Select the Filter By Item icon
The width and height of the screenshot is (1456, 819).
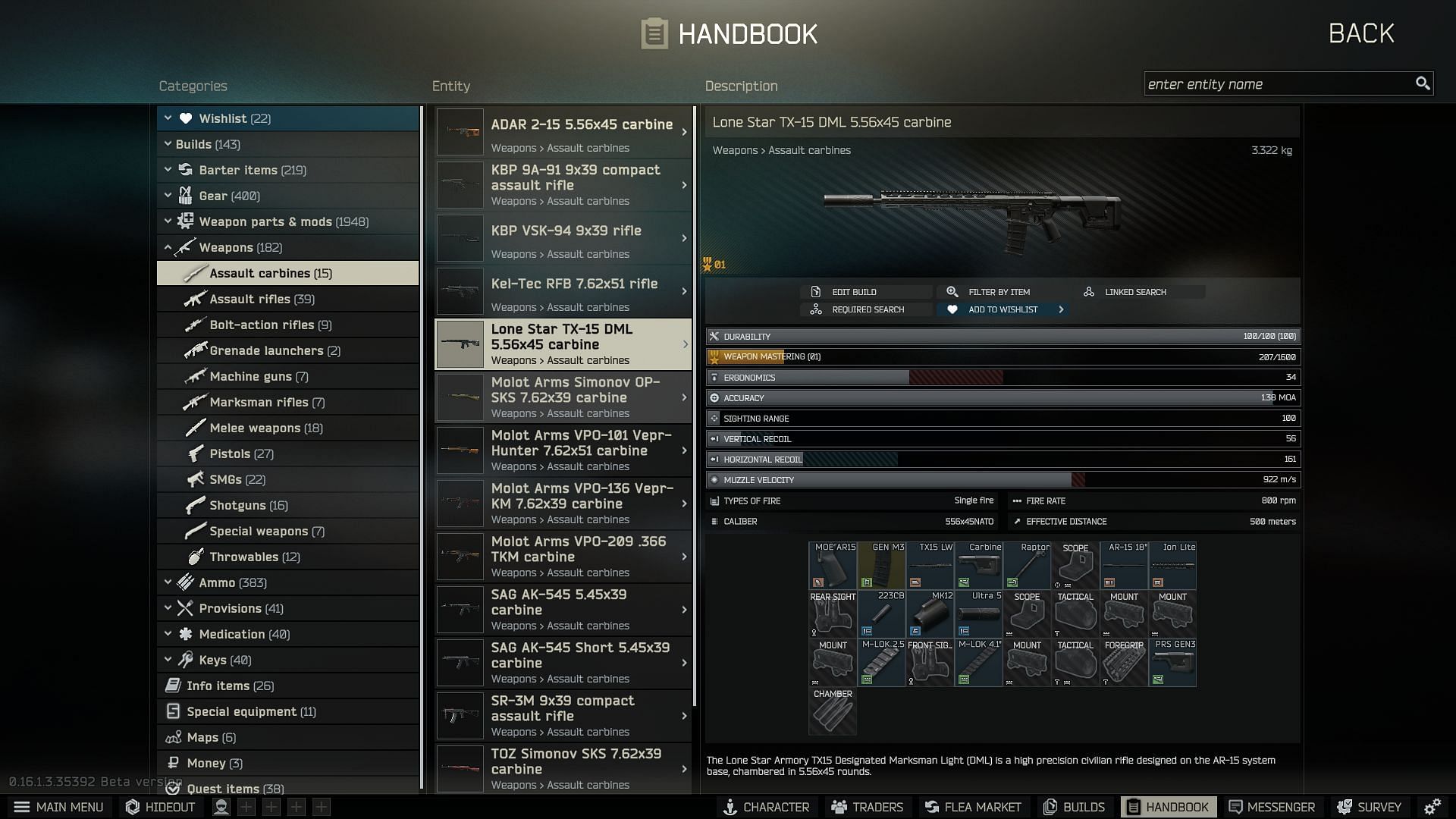[x=952, y=291]
